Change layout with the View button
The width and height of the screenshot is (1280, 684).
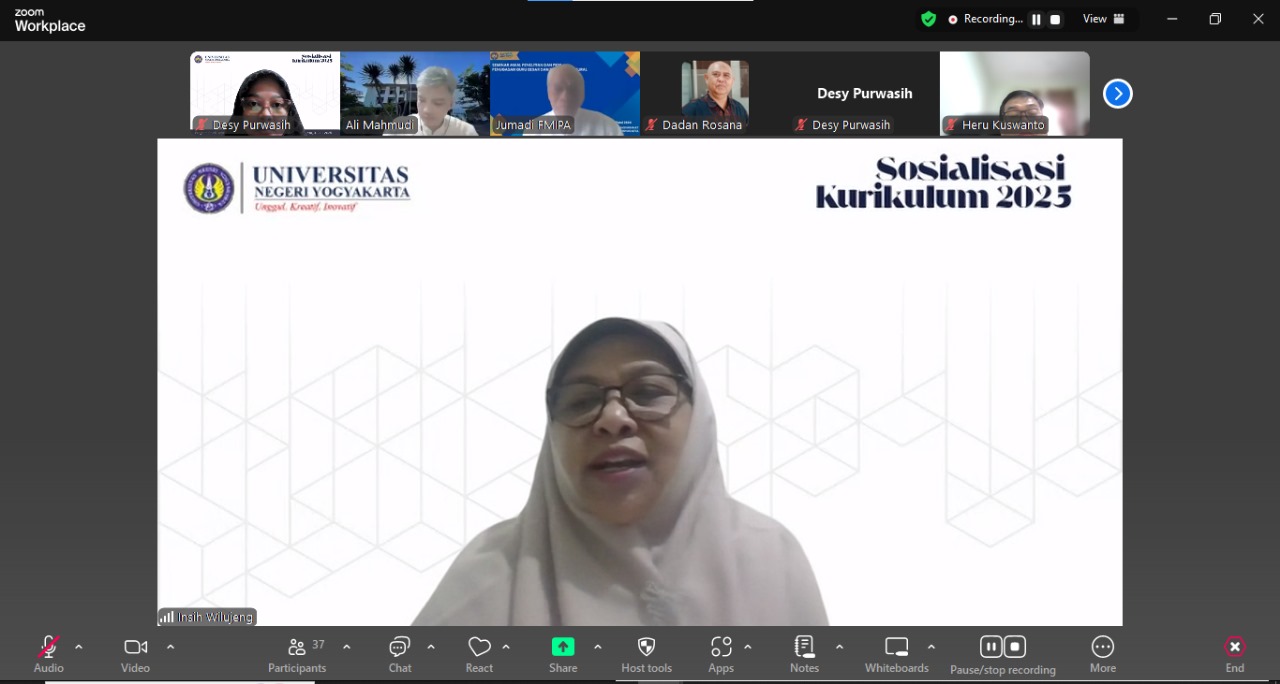[x=1104, y=19]
